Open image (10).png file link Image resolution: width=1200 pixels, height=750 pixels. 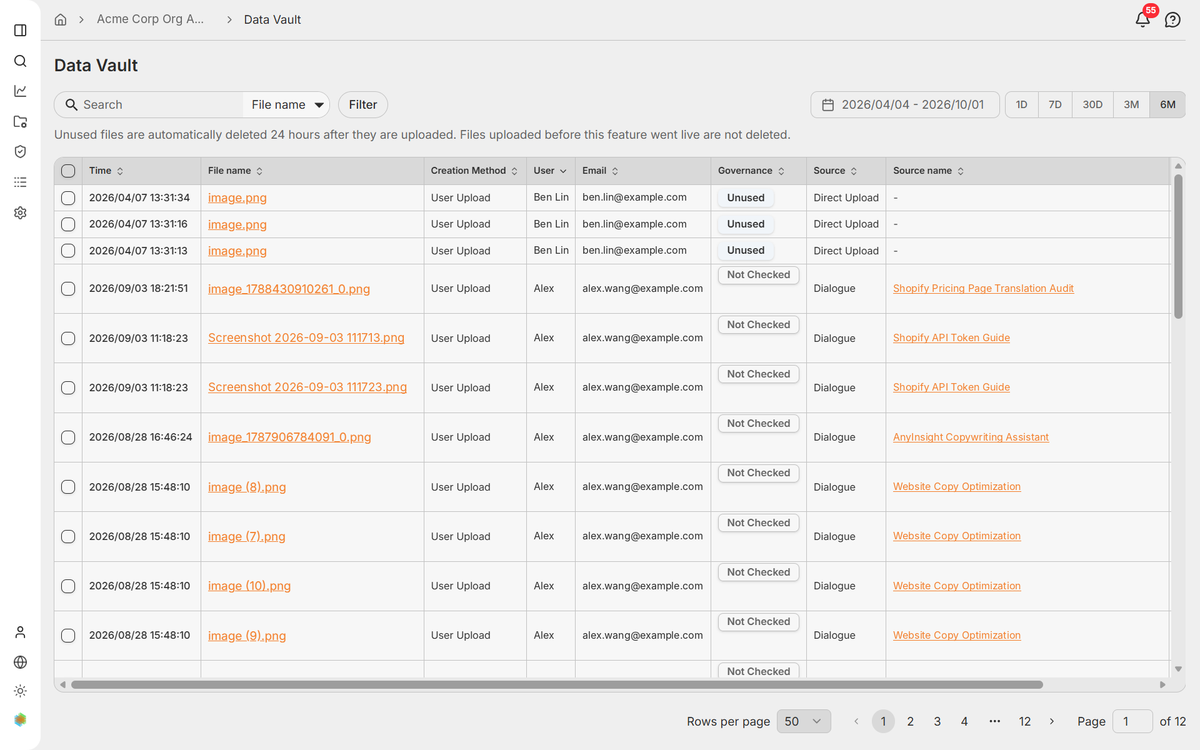[249, 586]
